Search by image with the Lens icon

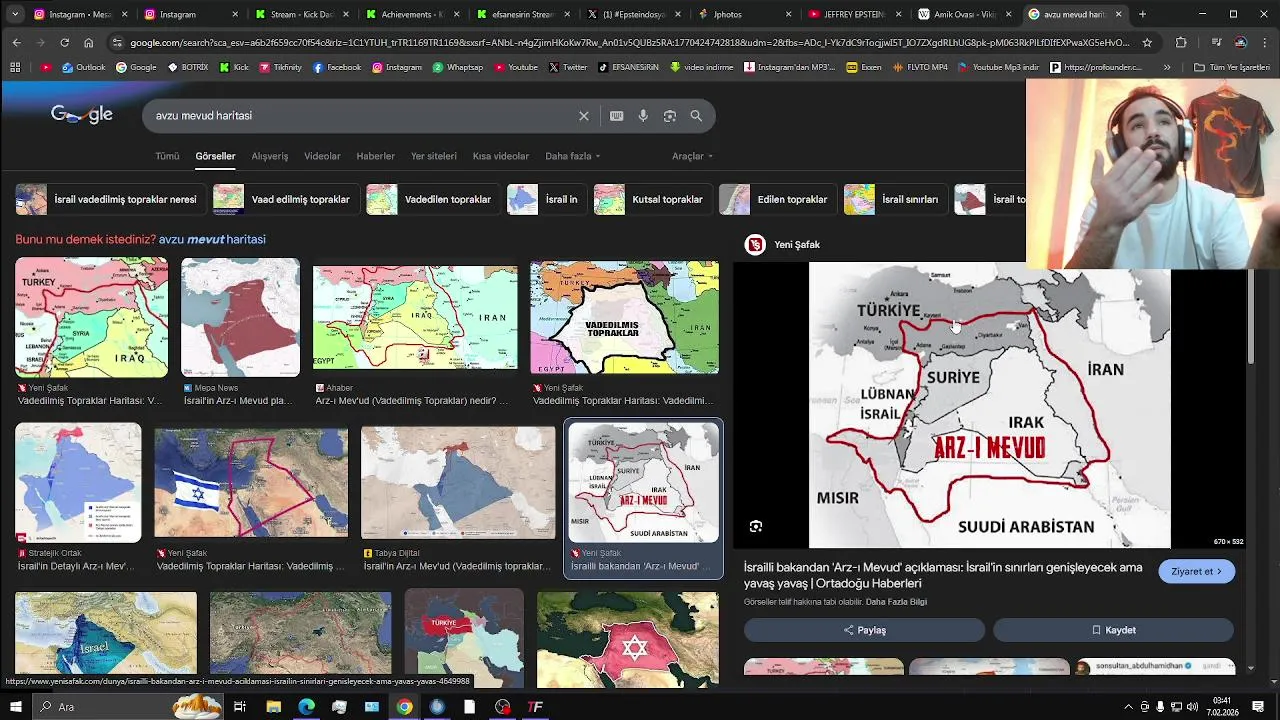point(670,116)
